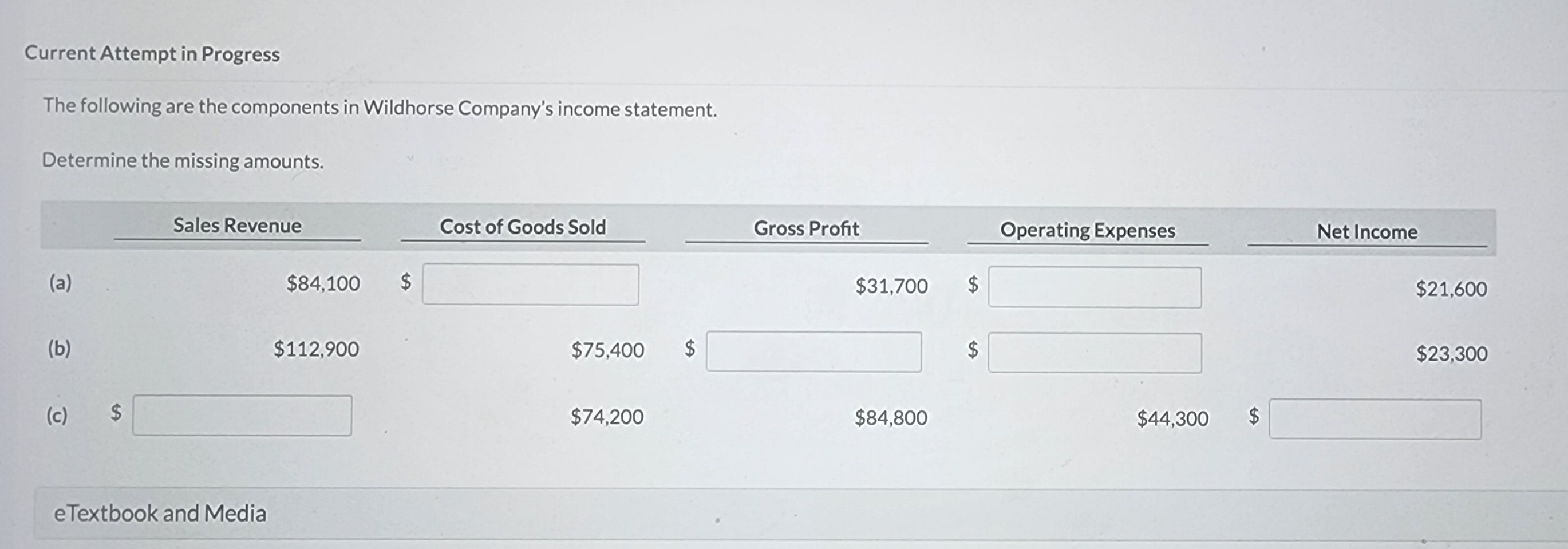Select the $75,400 Cost of Goods Sold value
The height and width of the screenshot is (549, 1568).
tap(608, 350)
